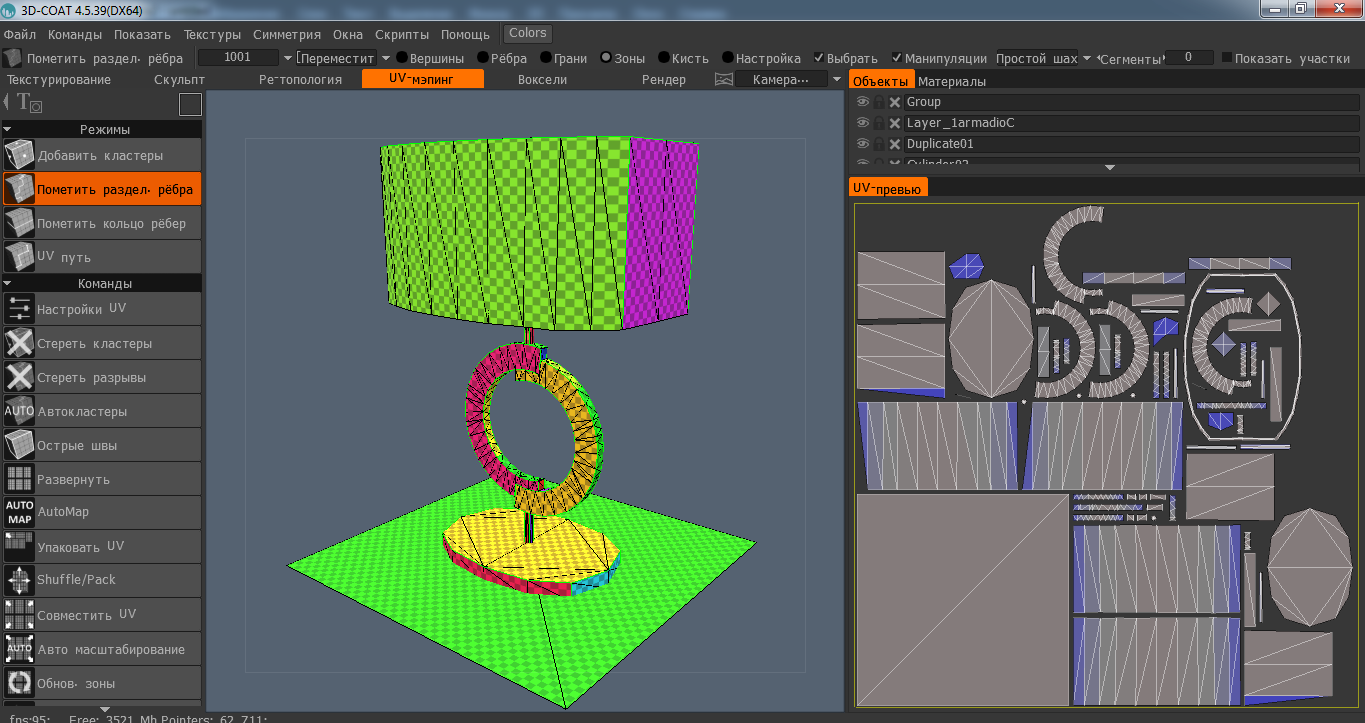Open Настройки UV settings icon
Screen dimensions: 1365x723
19,310
